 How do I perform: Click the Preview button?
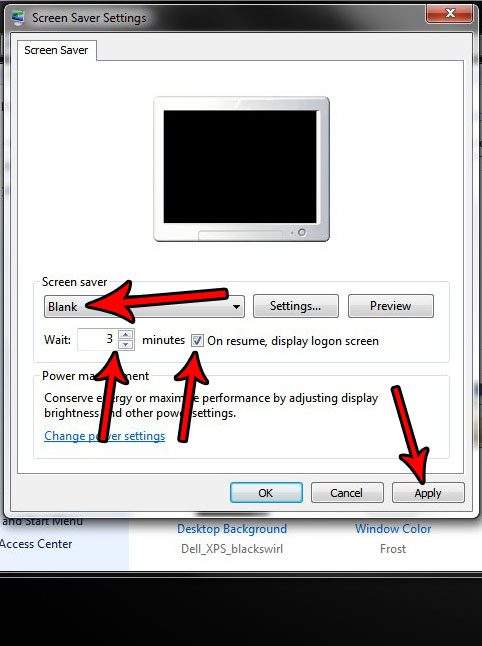pos(391,306)
